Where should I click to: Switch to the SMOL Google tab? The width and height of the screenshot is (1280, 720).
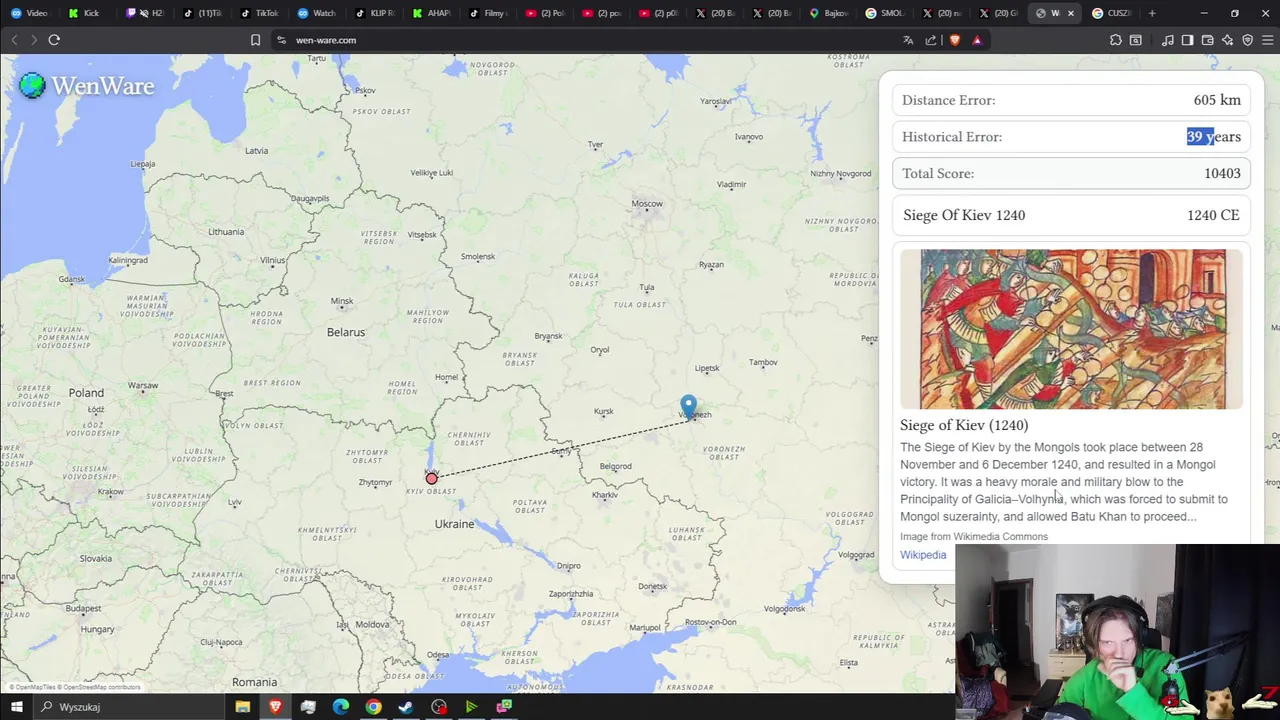pos(884,13)
